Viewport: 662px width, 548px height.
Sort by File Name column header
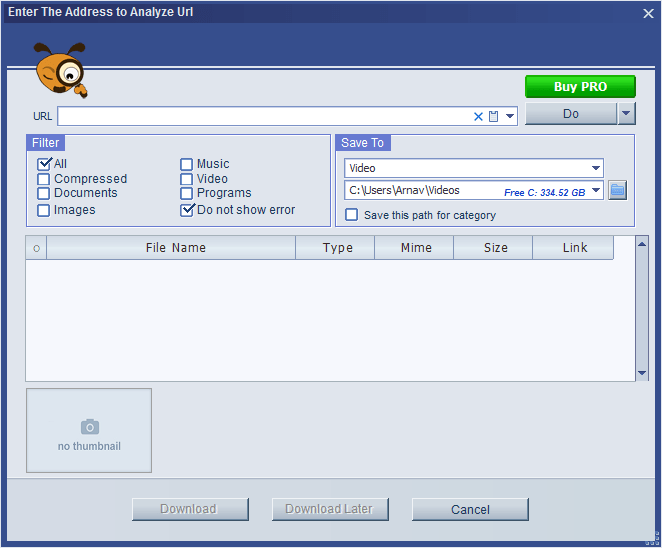click(x=171, y=247)
